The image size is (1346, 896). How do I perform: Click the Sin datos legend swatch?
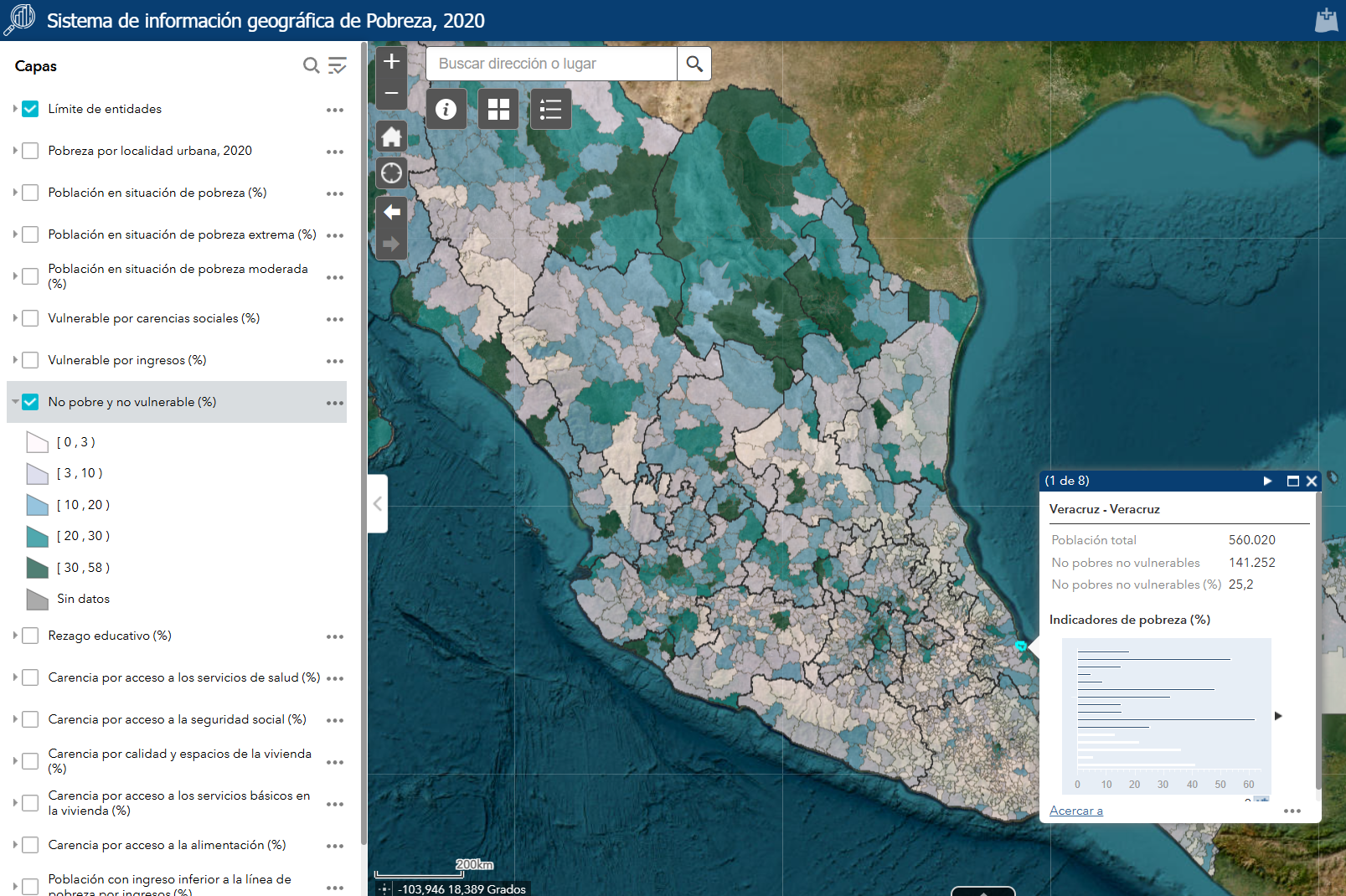(38, 599)
